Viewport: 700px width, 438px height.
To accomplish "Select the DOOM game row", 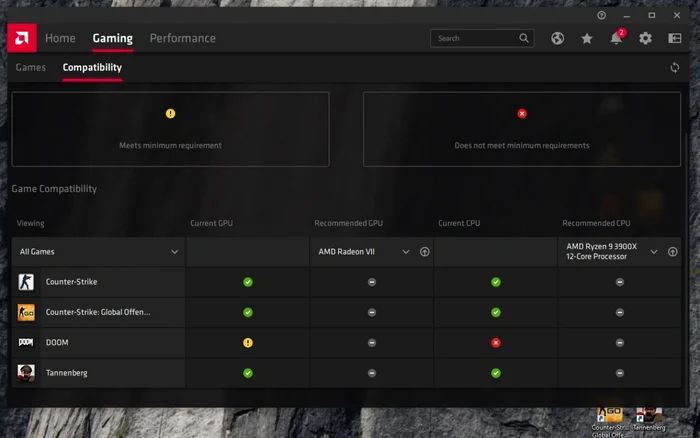I will tap(346, 343).
